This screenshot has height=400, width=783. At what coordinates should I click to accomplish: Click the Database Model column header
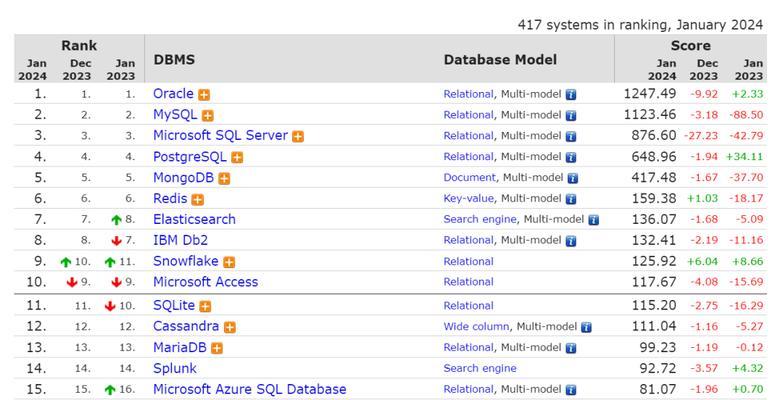500,59
